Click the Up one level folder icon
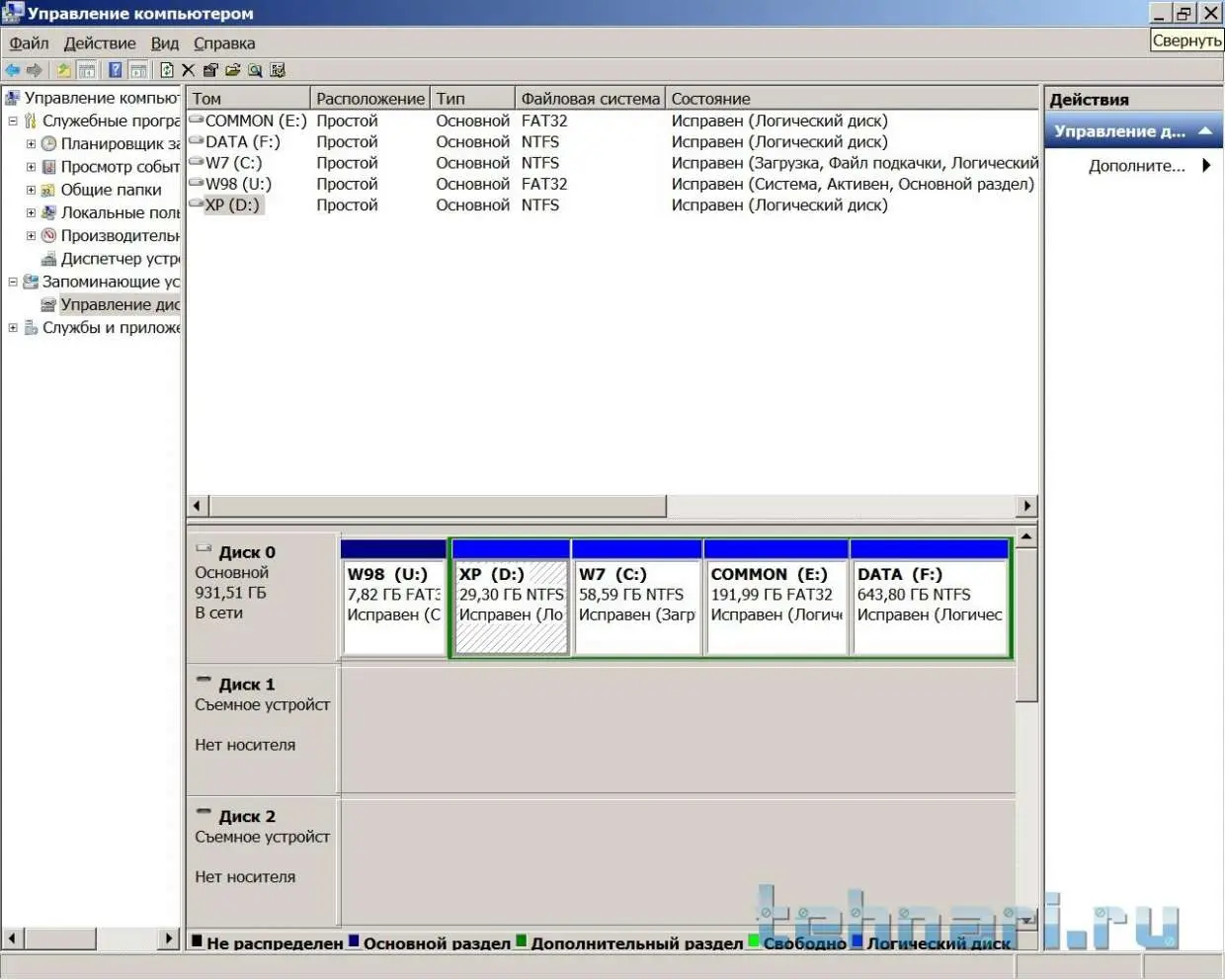 point(63,70)
